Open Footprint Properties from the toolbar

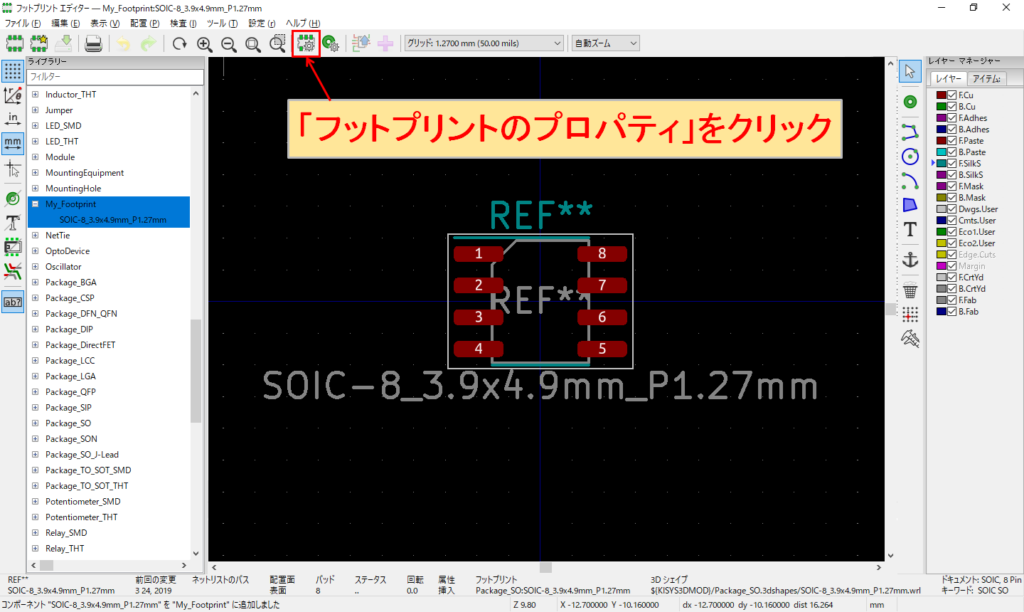[306, 43]
